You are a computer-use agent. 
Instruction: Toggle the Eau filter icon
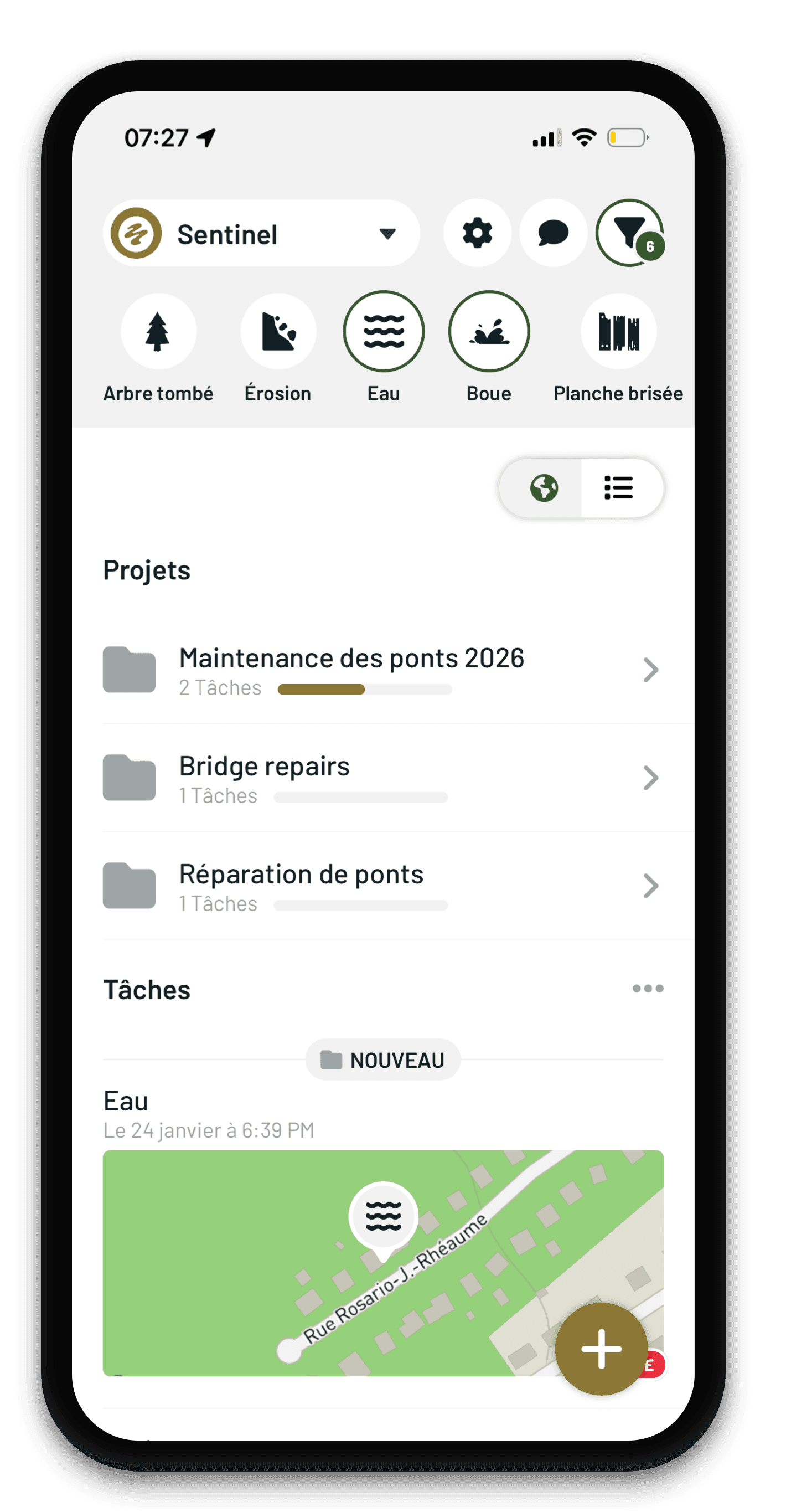click(x=384, y=332)
